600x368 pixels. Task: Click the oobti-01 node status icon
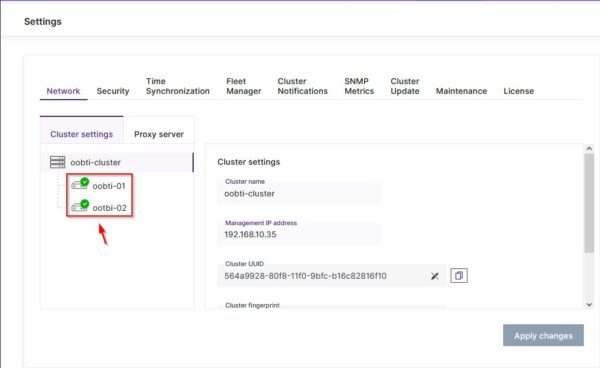click(80, 184)
